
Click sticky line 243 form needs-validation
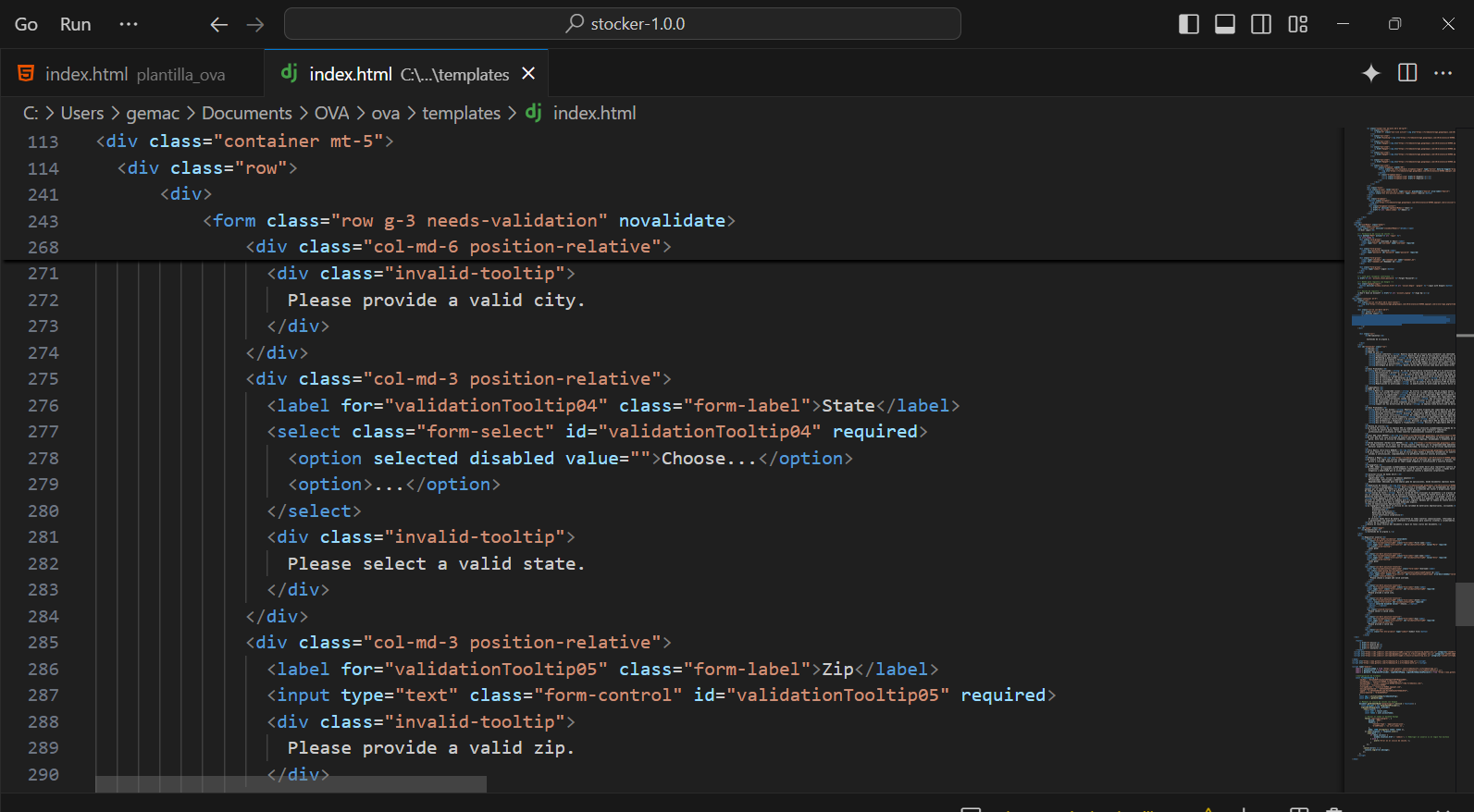tap(469, 221)
